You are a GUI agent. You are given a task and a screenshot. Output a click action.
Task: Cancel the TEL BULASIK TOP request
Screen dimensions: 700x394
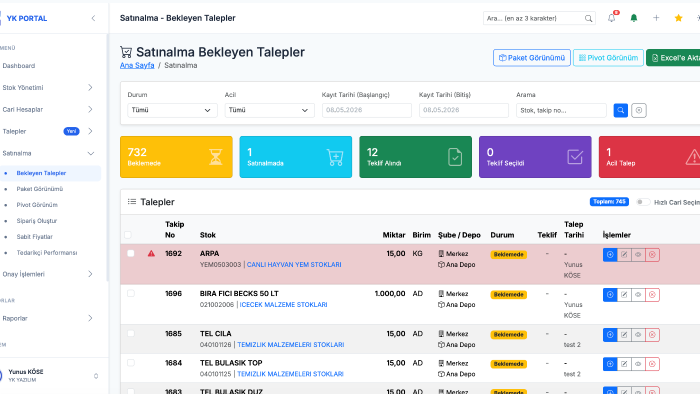652,364
